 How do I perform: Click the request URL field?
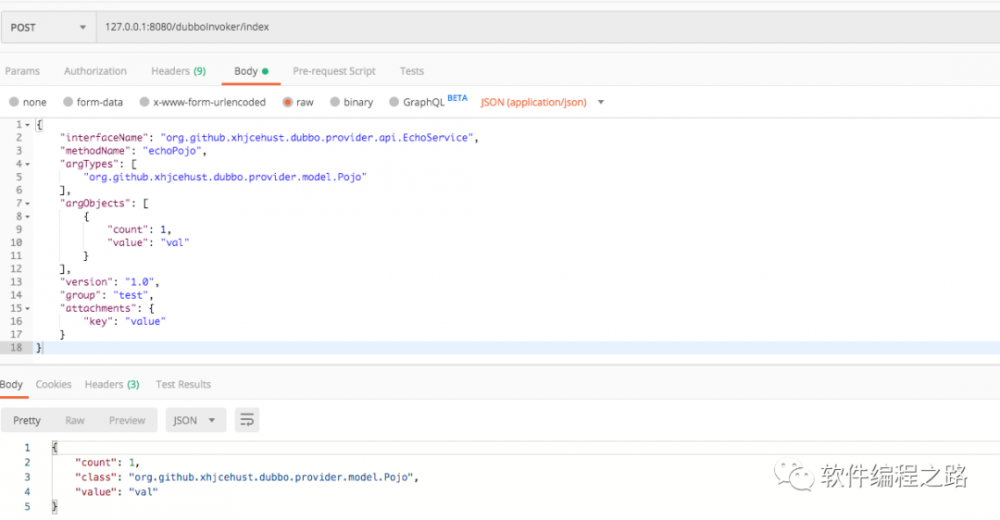coord(548,27)
